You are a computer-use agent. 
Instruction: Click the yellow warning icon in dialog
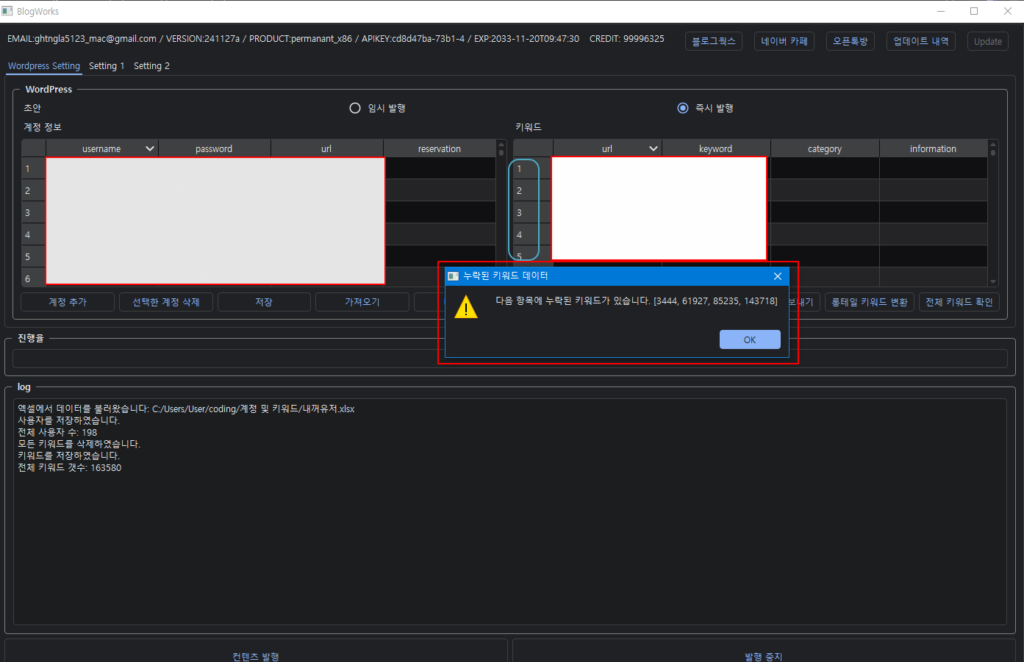coord(466,308)
